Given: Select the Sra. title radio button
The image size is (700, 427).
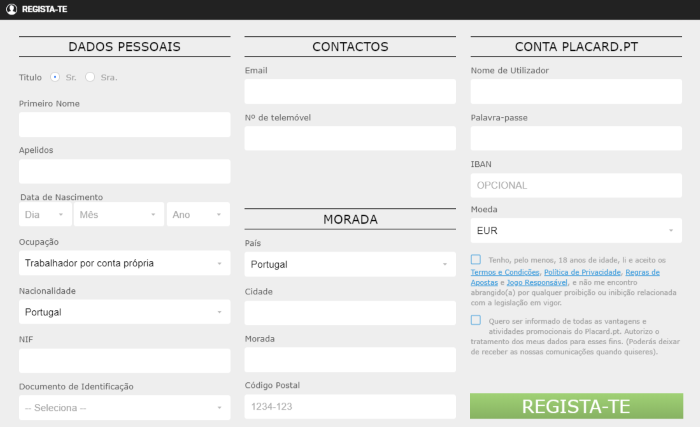Looking at the screenshot, I should (90, 77).
